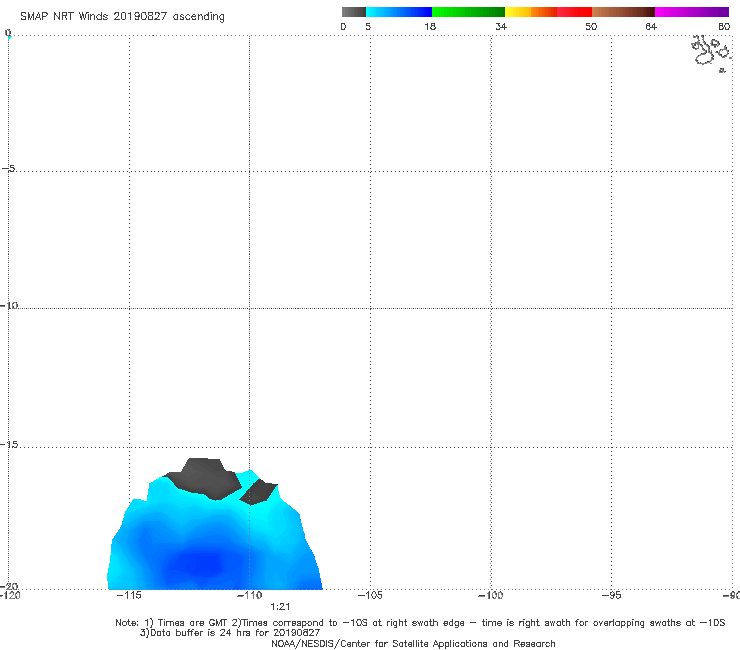Click the longitude label '-115'
740x650 pixels.
click(128, 595)
